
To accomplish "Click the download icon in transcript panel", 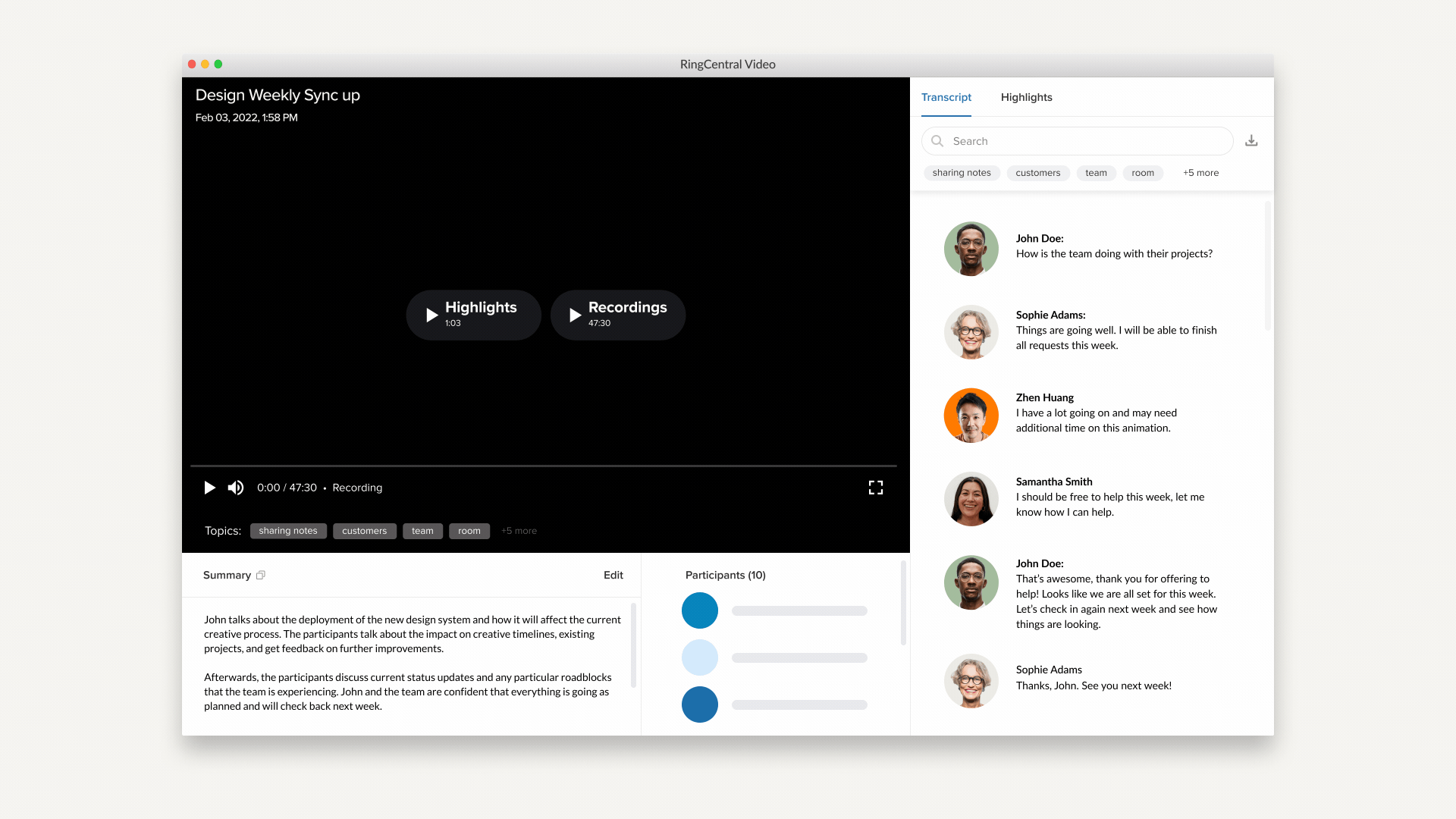I will click(1251, 140).
